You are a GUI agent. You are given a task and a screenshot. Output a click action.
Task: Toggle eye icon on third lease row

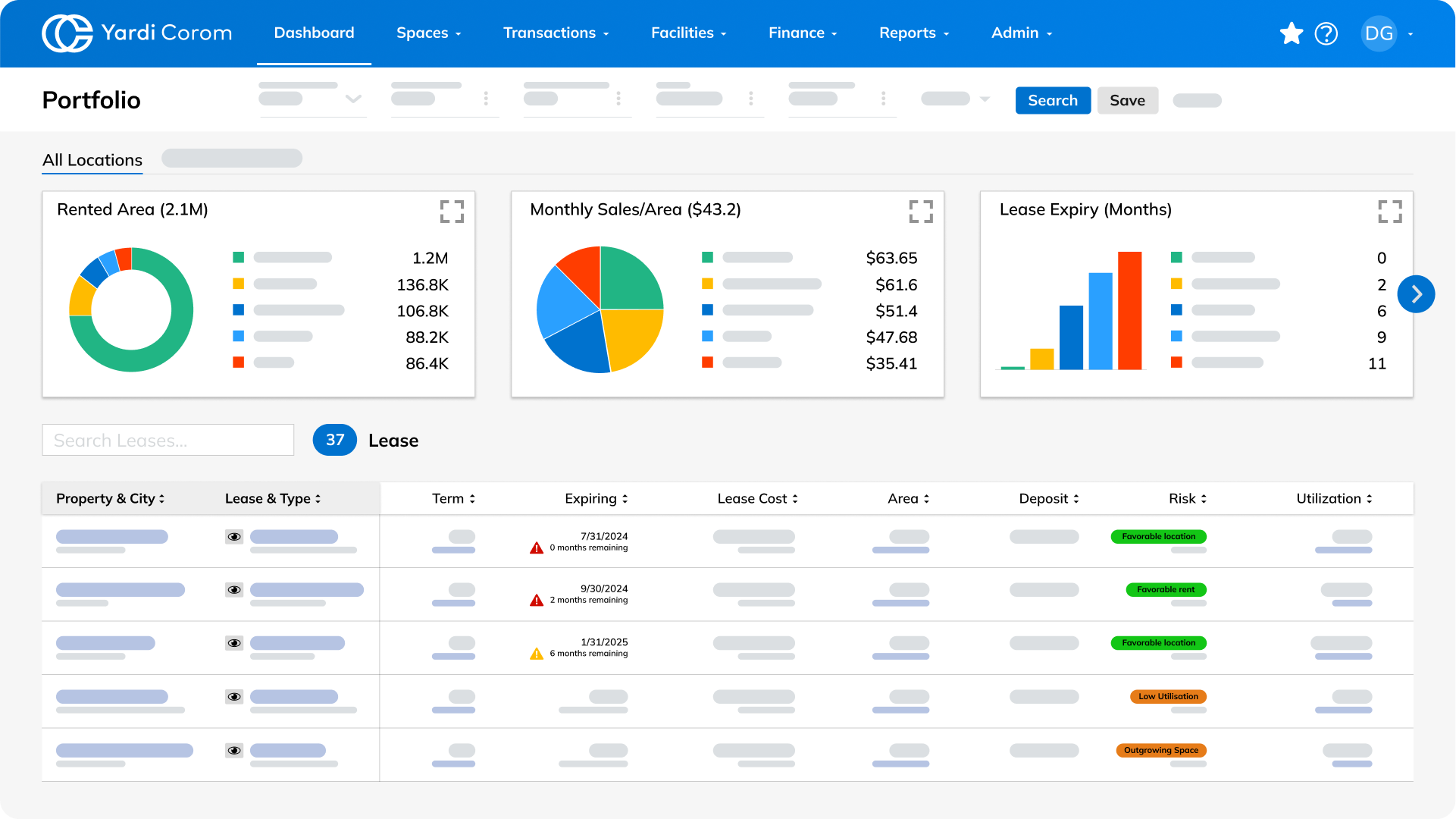pyautogui.click(x=234, y=643)
